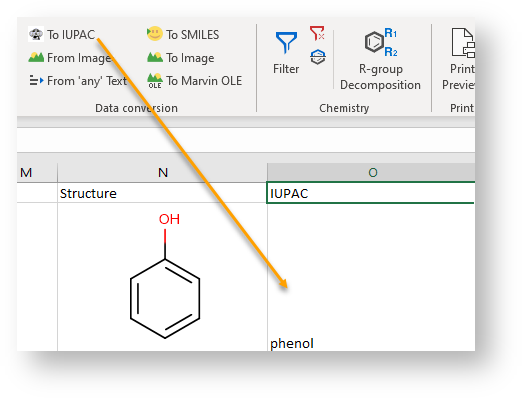The height and width of the screenshot is (399, 523).
Task: Select column M header
Action: coord(37,172)
